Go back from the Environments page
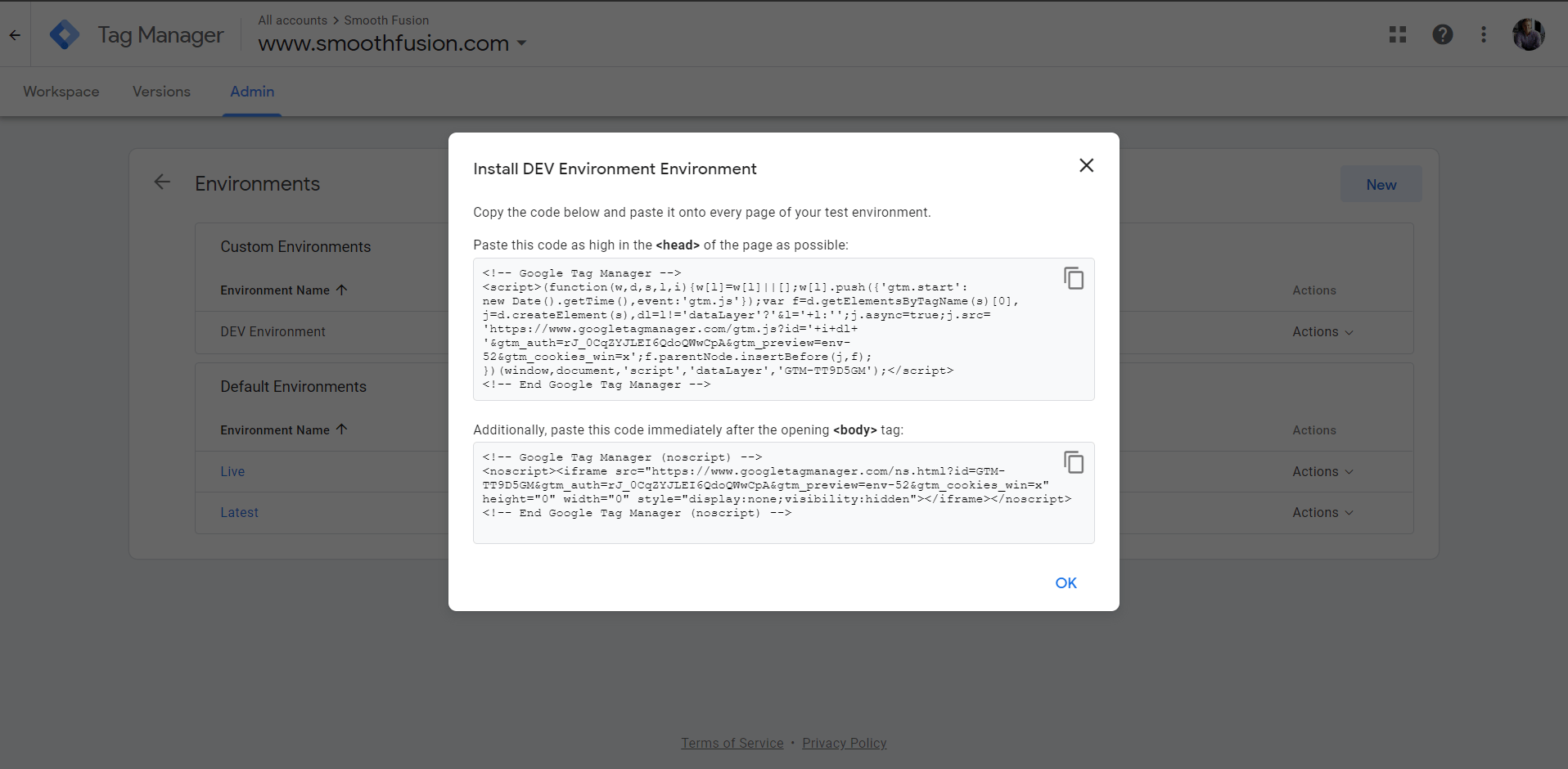The width and height of the screenshot is (1568, 769). click(x=162, y=182)
